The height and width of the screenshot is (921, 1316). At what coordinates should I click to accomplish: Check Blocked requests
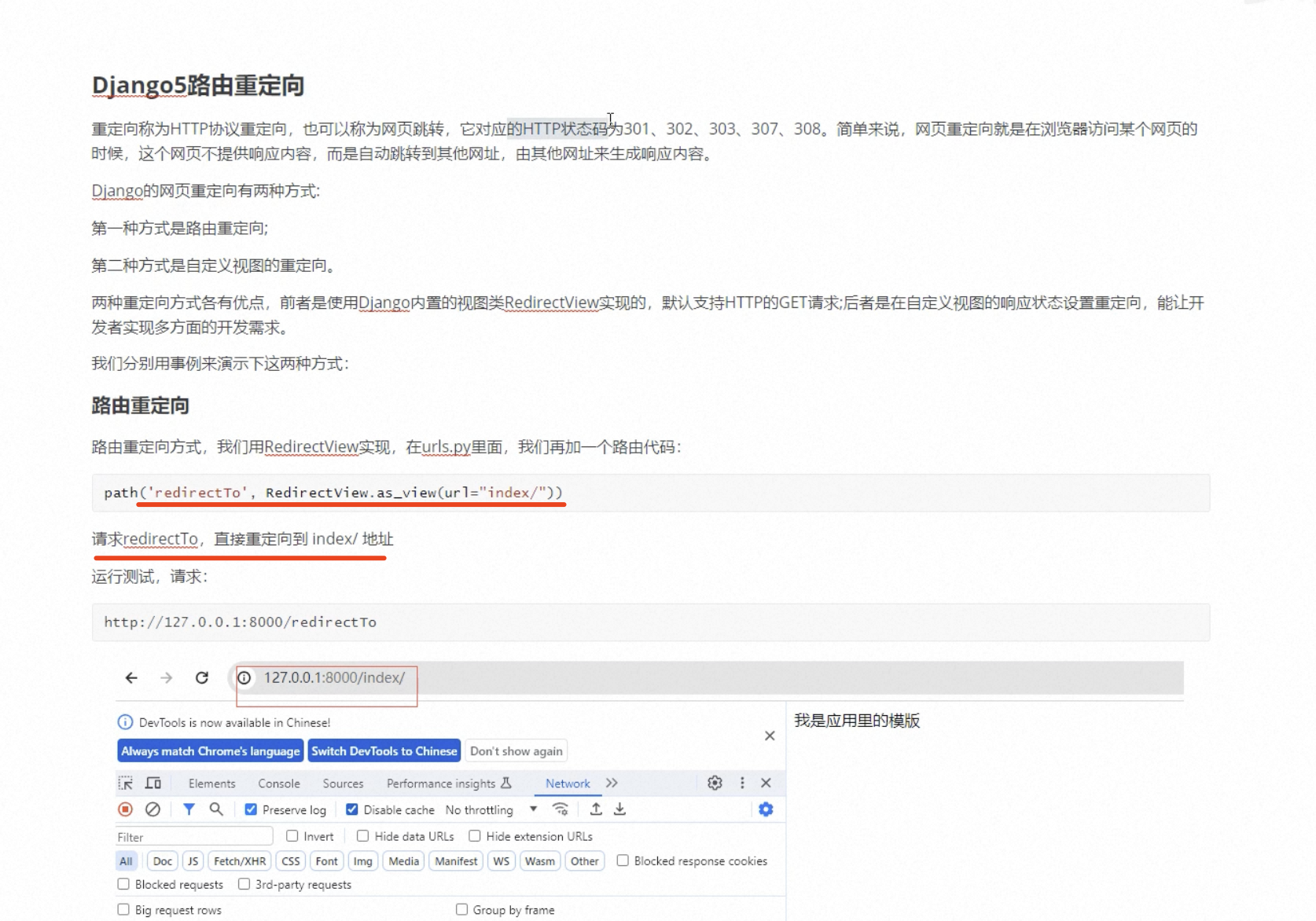123,884
